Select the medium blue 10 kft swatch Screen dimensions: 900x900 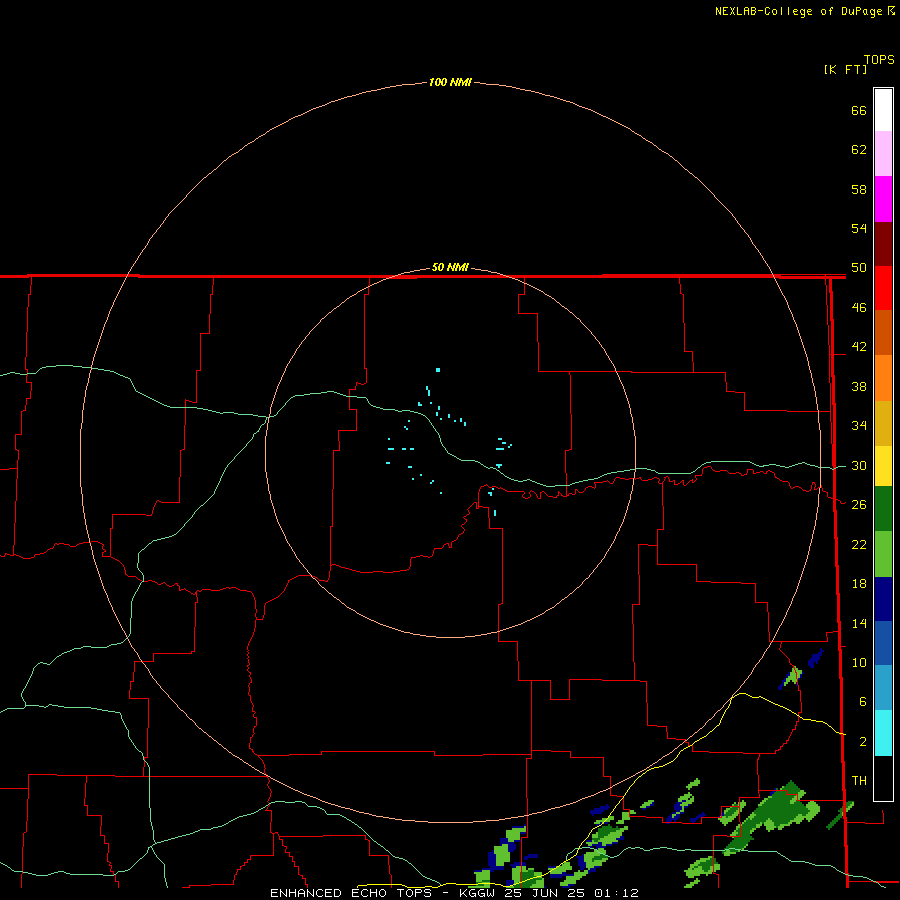pos(883,643)
